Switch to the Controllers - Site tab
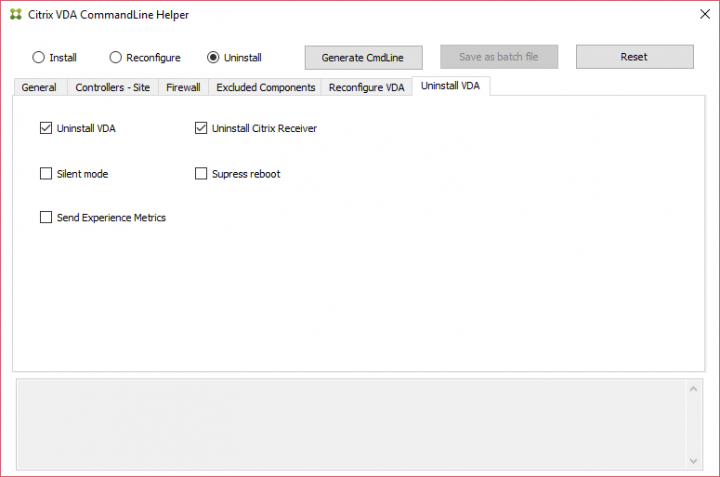Screen dimensions: 720x477 coord(112,87)
